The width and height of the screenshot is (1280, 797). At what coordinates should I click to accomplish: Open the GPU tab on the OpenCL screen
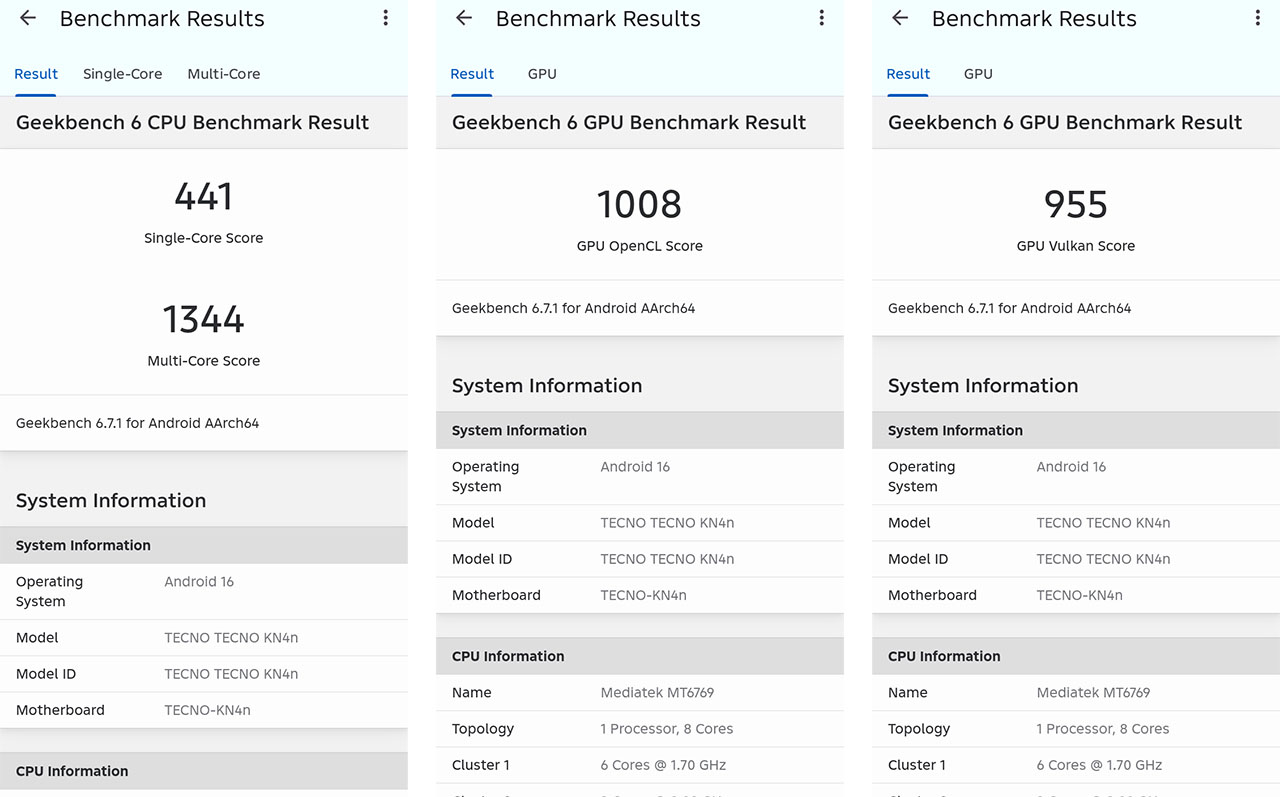coord(542,74)
